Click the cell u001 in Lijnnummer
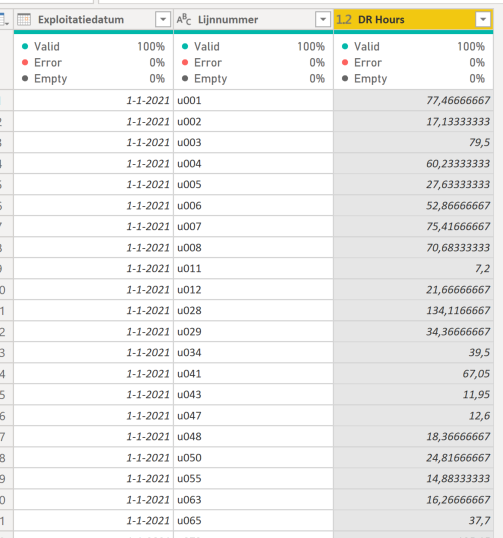Viewport: 503px width, 538px height. coord(253,101)
